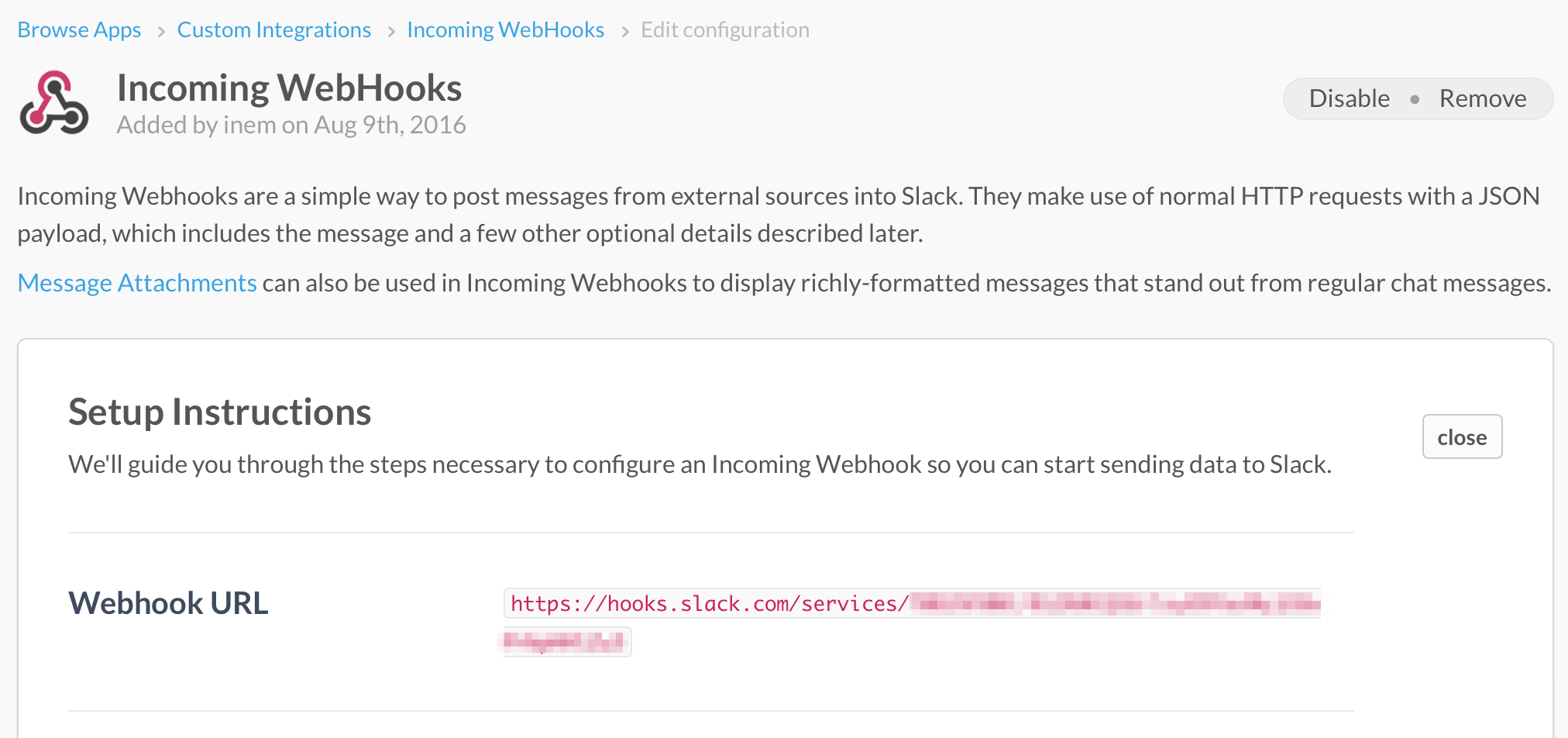The height and width of the screenshot is (738, 1568).
Task: Go to Custom Integrations breadcrumb
Action: [x=274, y=29]
